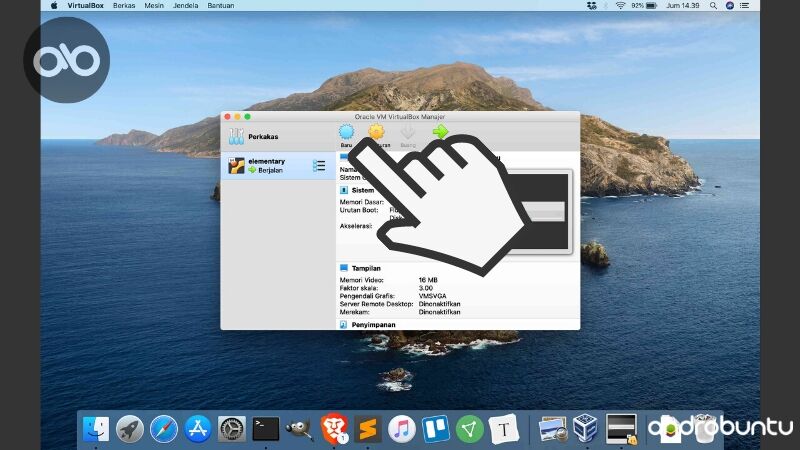Zoom the VirtualBox Manajer window

(x=247, y=117)
